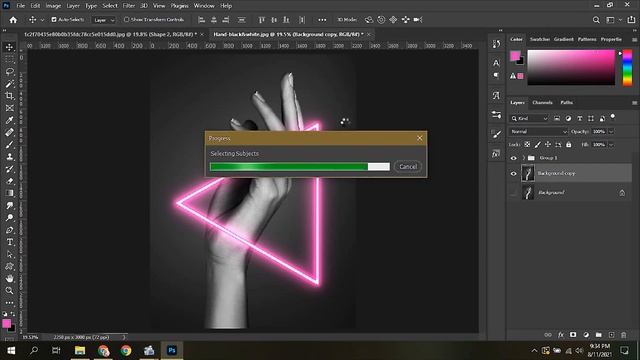The width and height of the screenshot is (640, 360).
Task: Hide the Group 1 layer visibility
Action: point(513,158)
